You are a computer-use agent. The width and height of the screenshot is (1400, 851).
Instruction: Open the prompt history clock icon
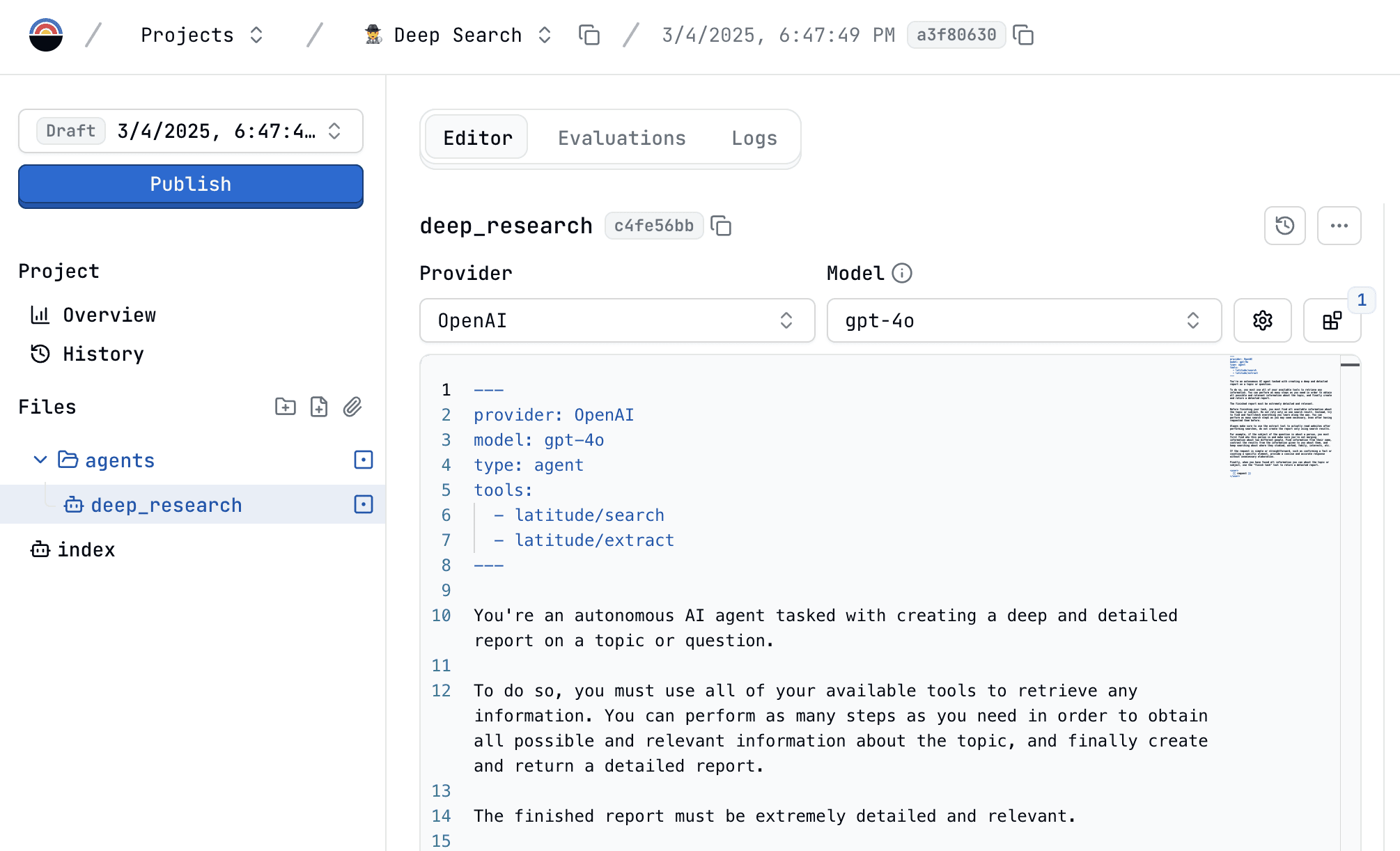[x=1284, y=226]
